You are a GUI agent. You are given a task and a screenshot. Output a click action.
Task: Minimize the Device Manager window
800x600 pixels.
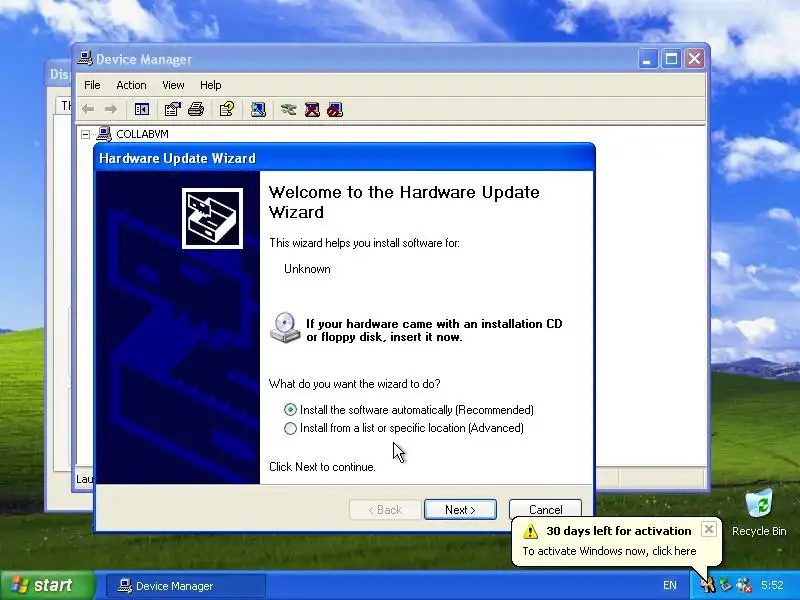click(x=647, y=59)
